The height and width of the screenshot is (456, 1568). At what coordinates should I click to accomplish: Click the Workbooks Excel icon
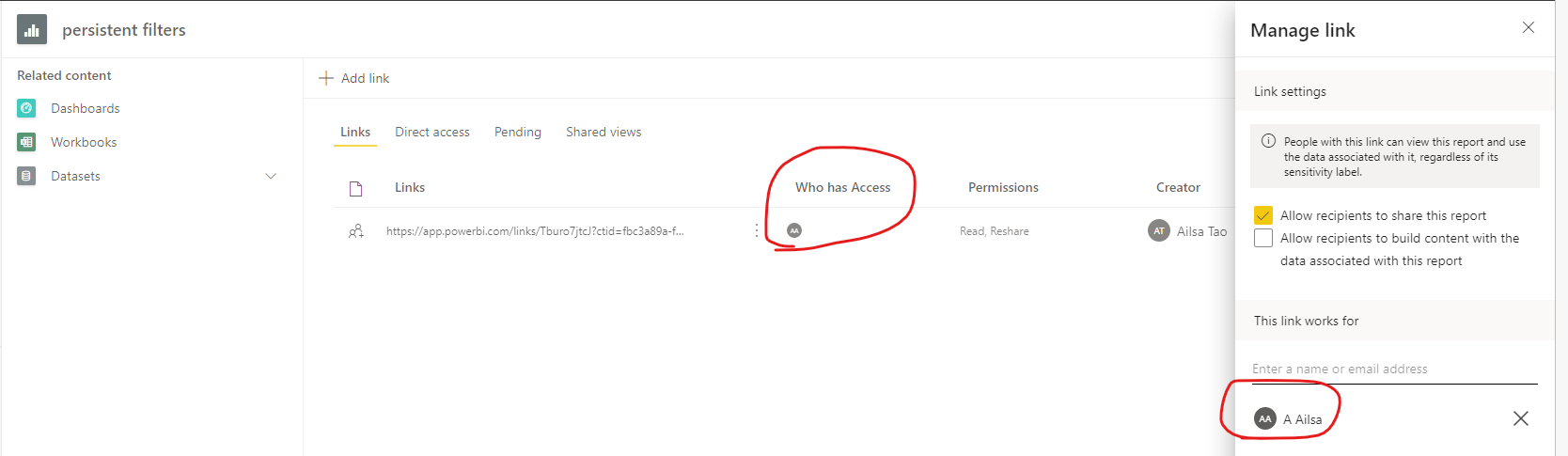[x=26, y=142]
